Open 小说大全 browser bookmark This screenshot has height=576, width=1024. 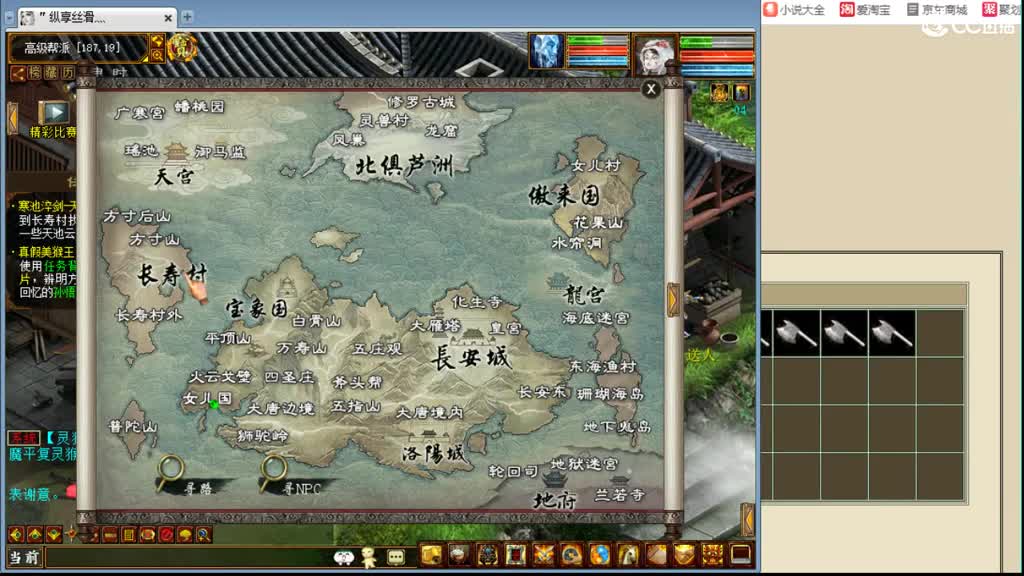point(795,9)
